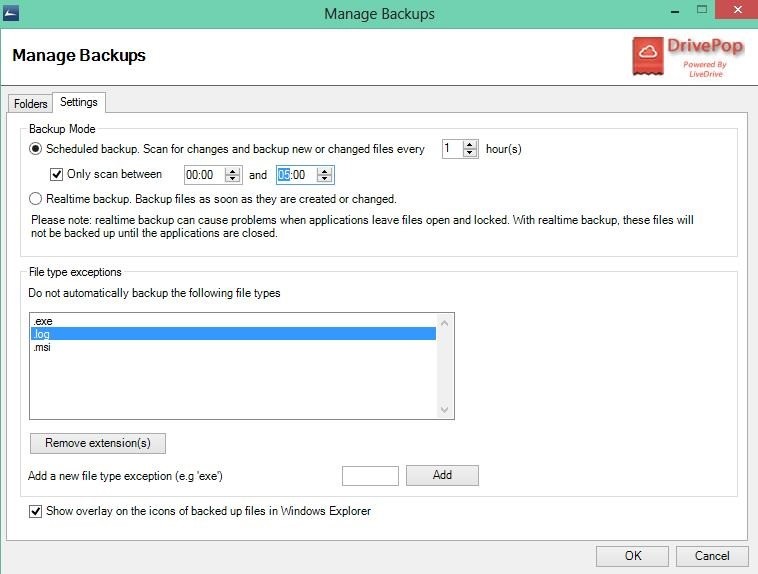Click the 05:00 end time field
758x574 pixels.
pos(297,175)
